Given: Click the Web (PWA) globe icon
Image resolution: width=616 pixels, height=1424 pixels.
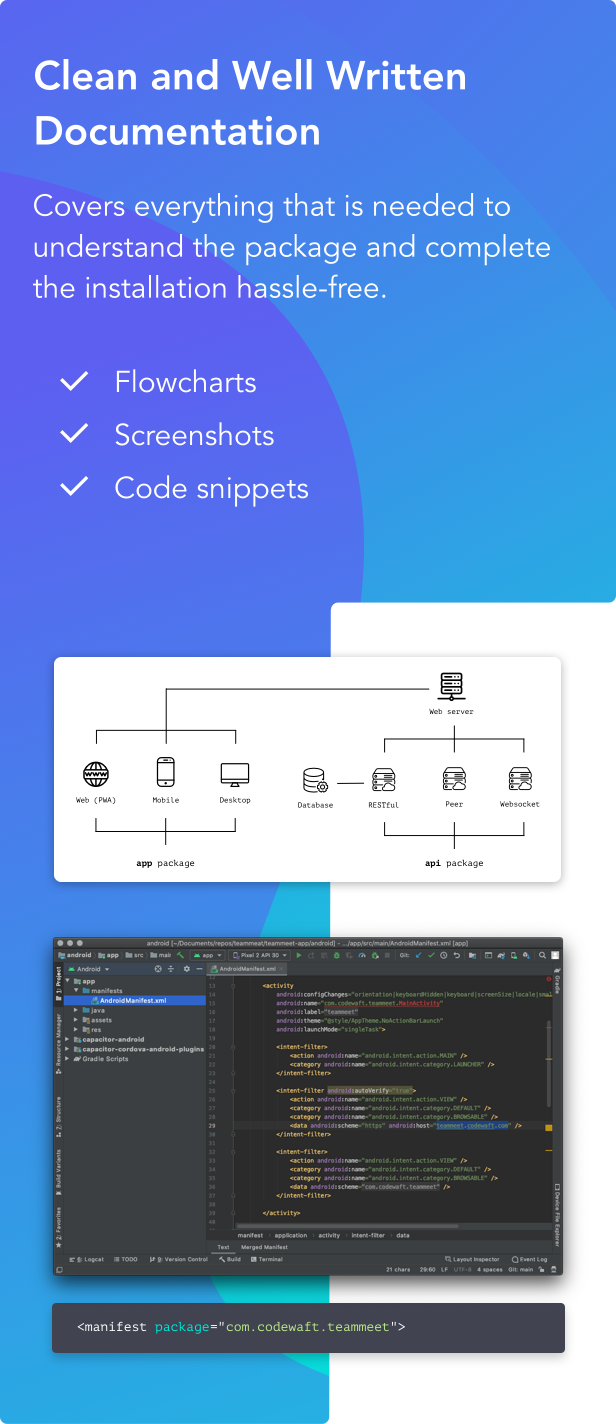Looking at the screenshot, I should pos(96,773).
